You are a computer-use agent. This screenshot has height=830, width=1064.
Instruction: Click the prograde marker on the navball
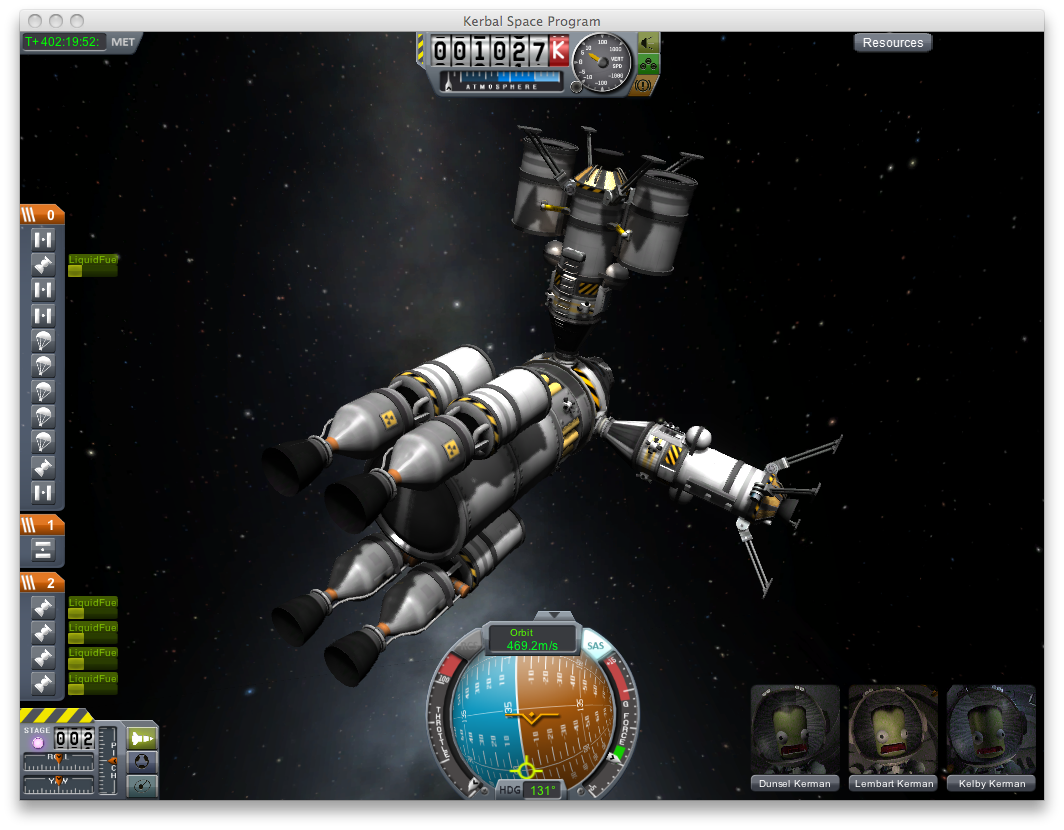click(526, 770)
